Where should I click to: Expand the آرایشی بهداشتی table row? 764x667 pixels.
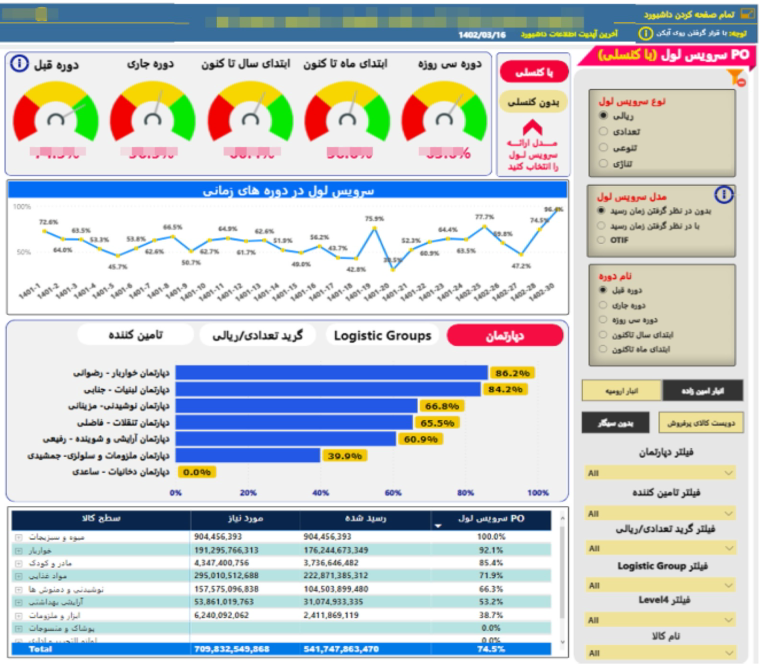click(x=19, y=602)
